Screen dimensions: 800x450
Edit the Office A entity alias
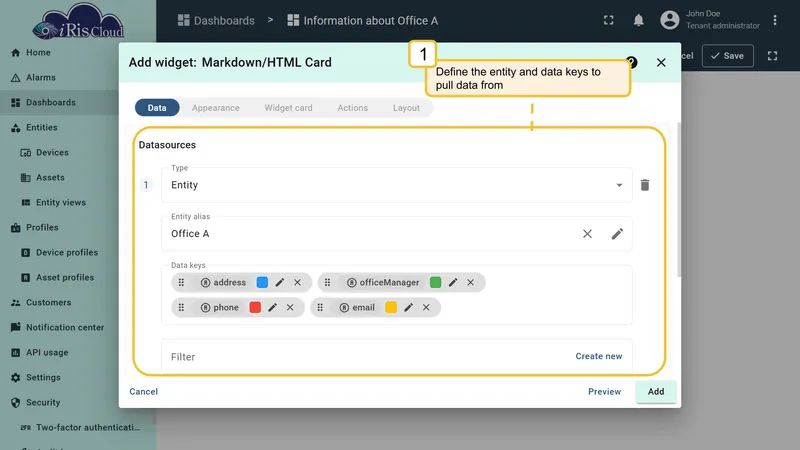(x=617, y=234)
